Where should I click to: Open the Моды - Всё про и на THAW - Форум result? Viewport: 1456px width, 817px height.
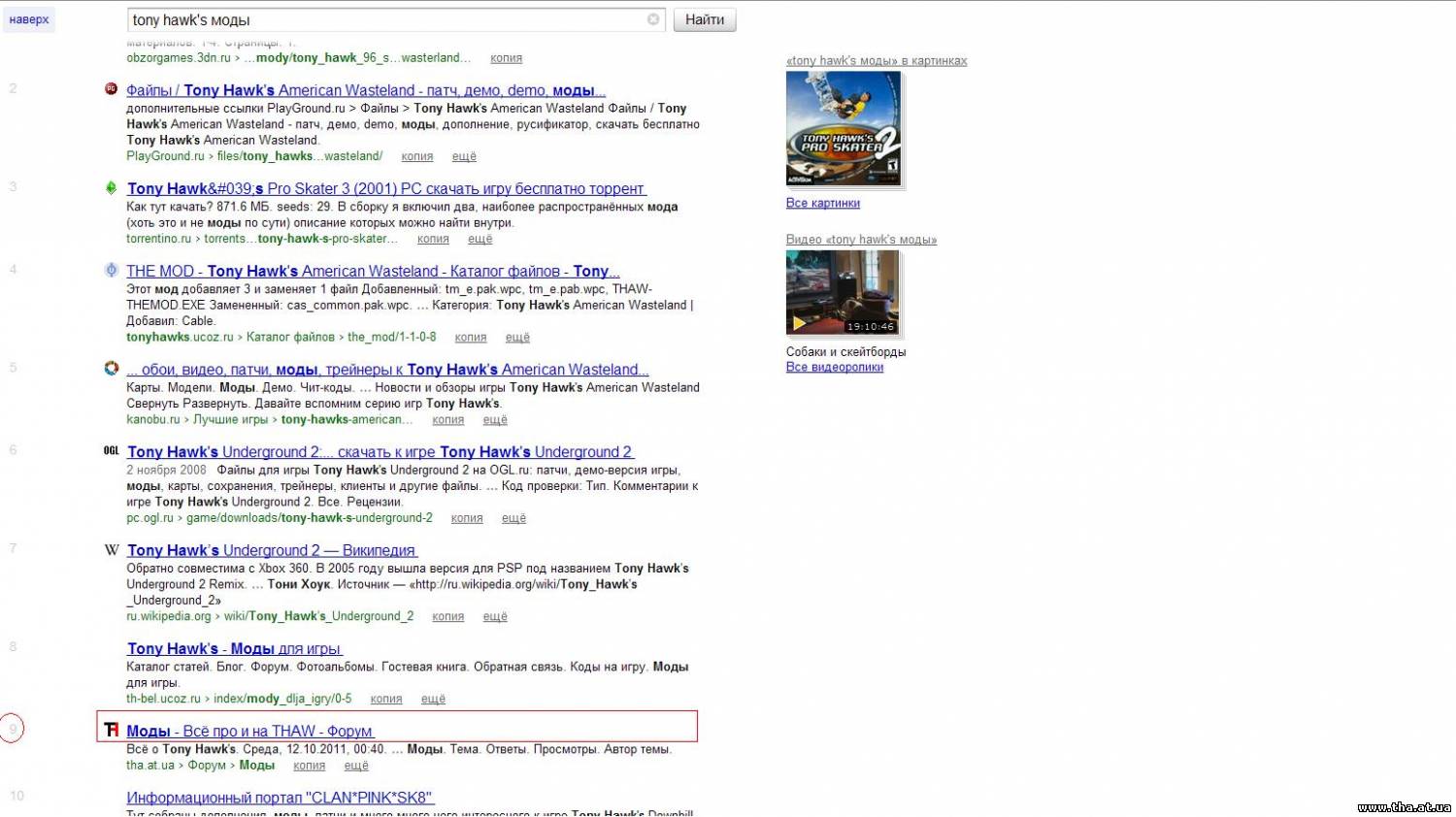(x=249, y=732)
